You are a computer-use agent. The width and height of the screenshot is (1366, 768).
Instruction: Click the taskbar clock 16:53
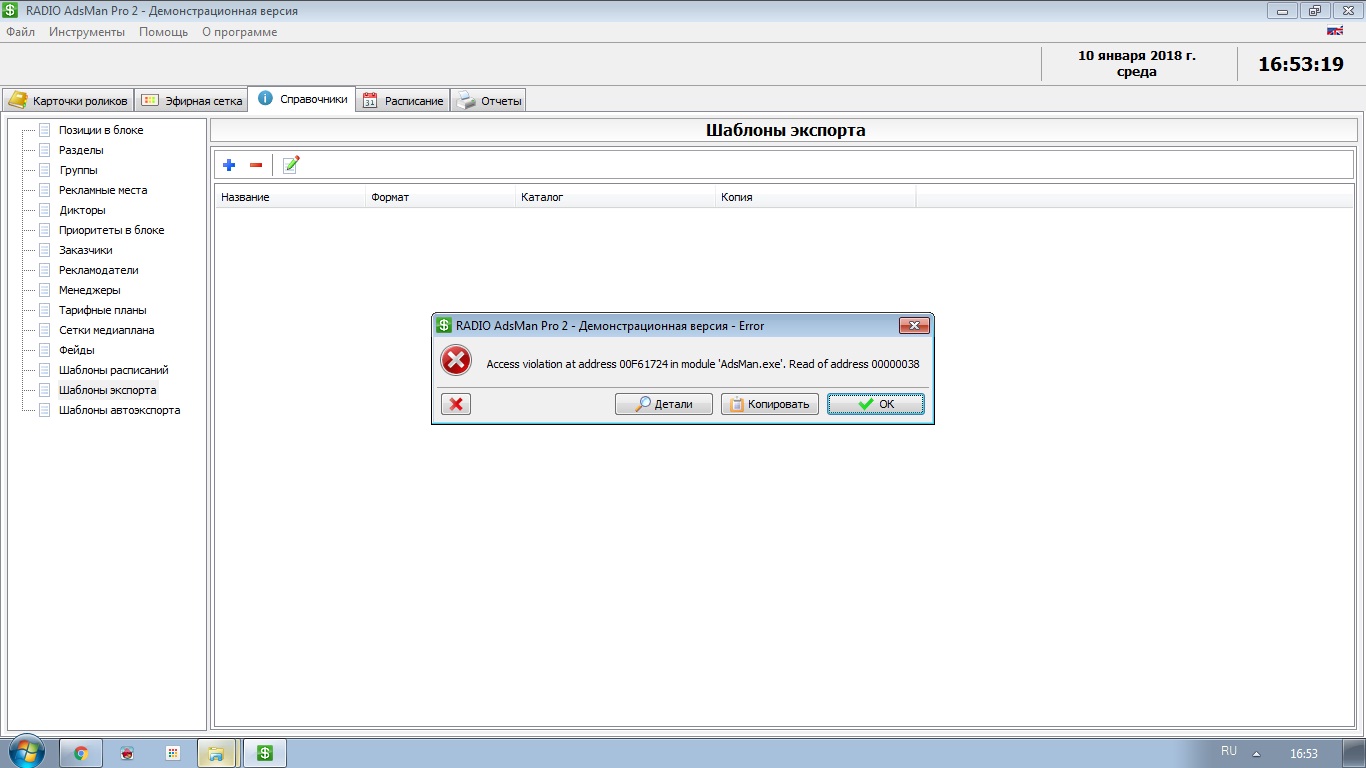click(1304, 753)
